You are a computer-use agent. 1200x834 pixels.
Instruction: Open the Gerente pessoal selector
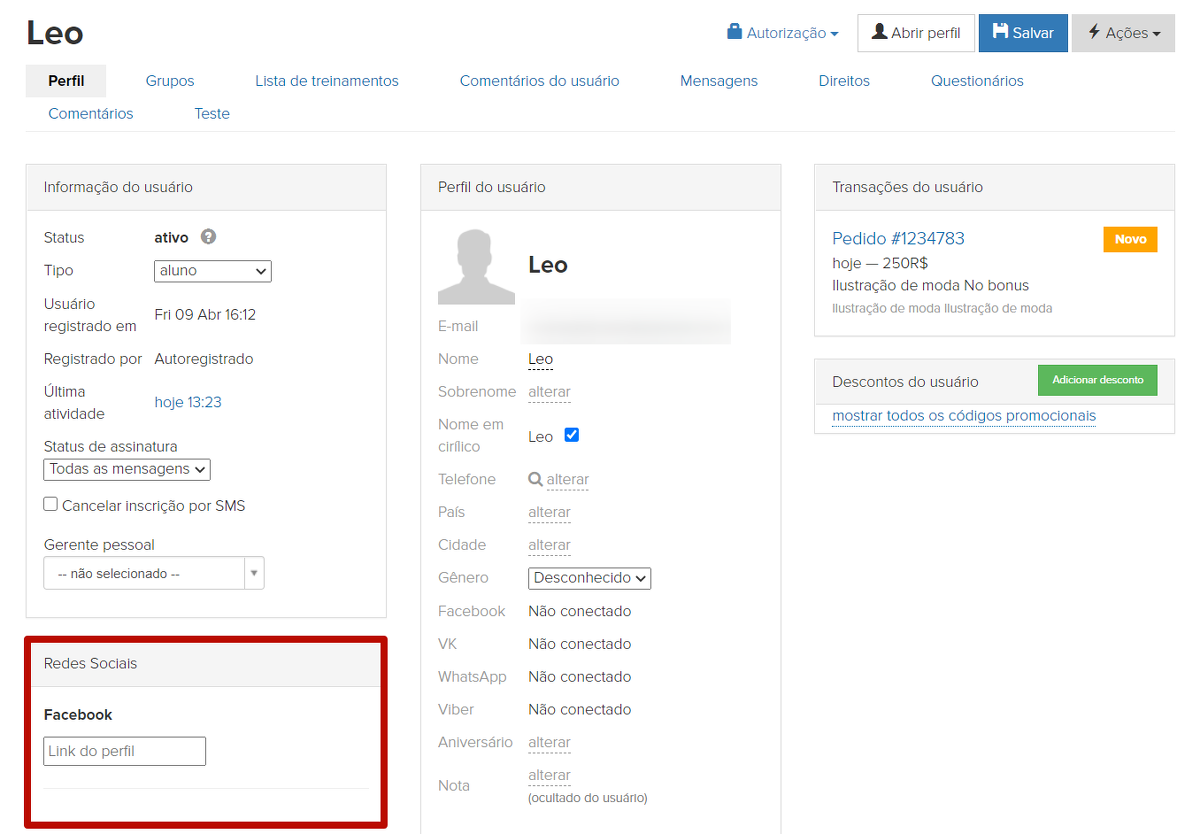(154, 574)
